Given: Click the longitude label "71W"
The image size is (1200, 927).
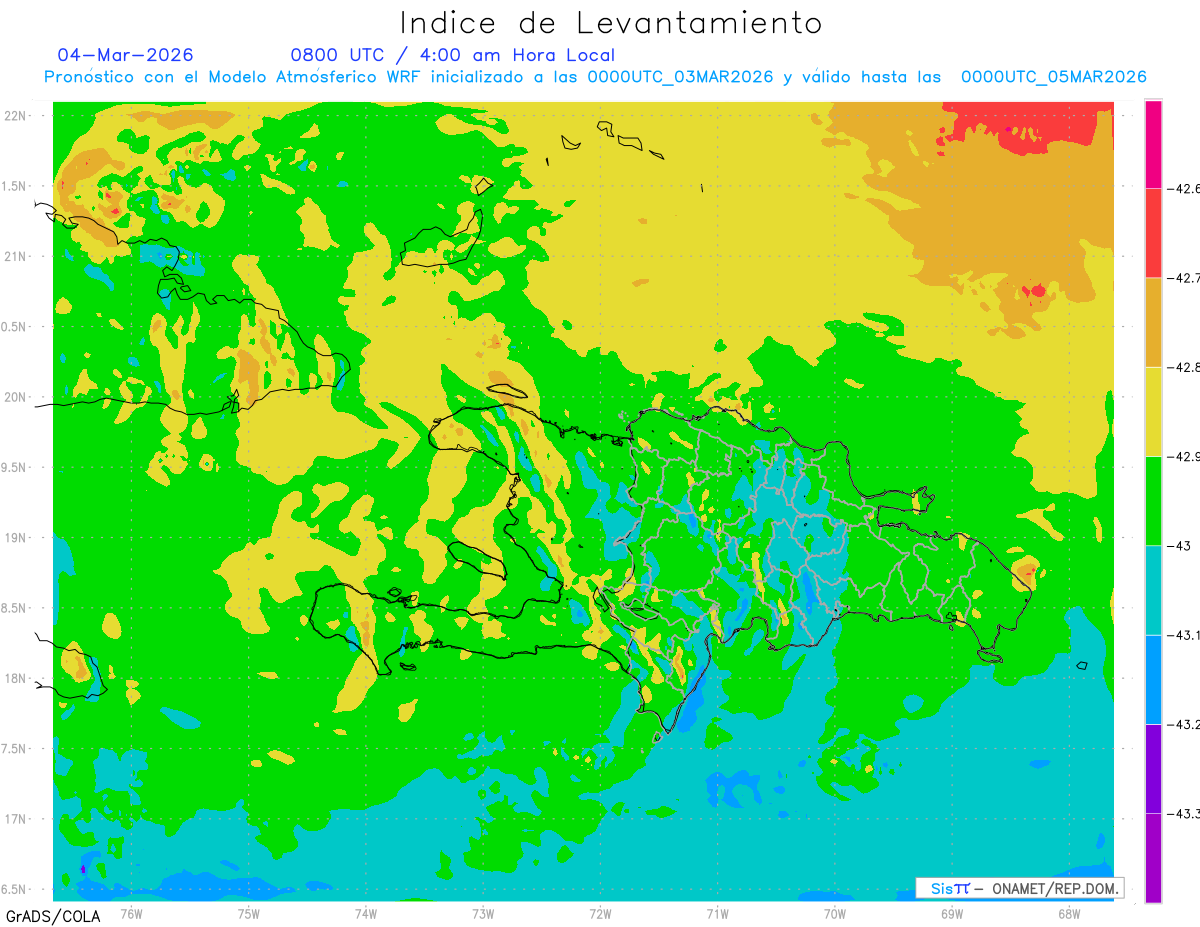Looking at the screenshot, I should (x=717, y=914).
